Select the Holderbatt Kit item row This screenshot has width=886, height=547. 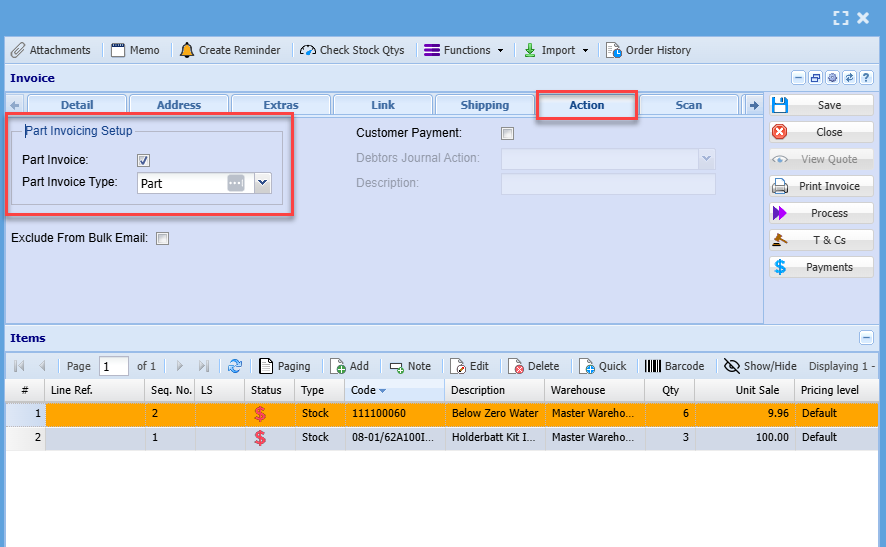pos(441,437)
